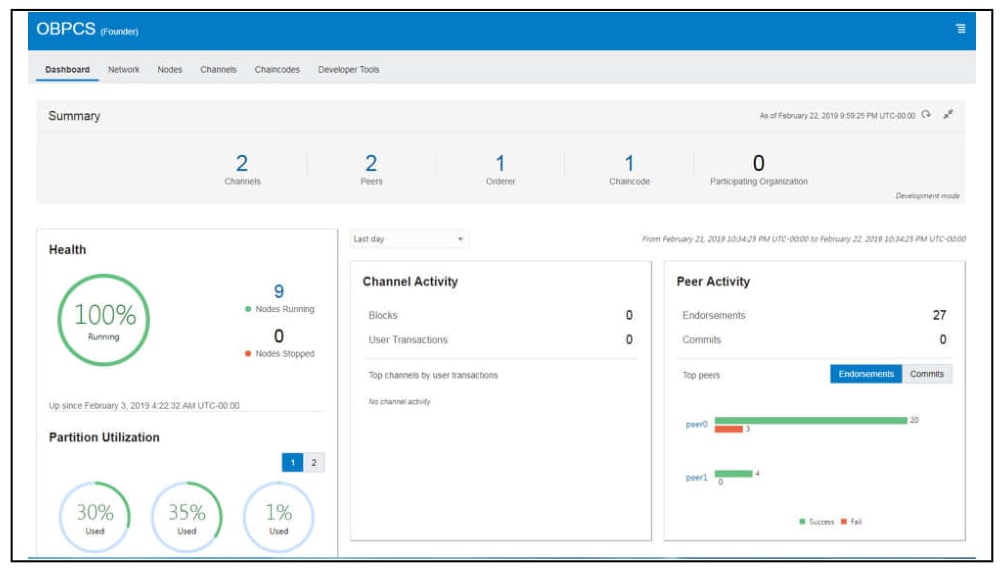Click the 'Up since February 3, 2019' text
The image size is (1005, 575).
144,406
